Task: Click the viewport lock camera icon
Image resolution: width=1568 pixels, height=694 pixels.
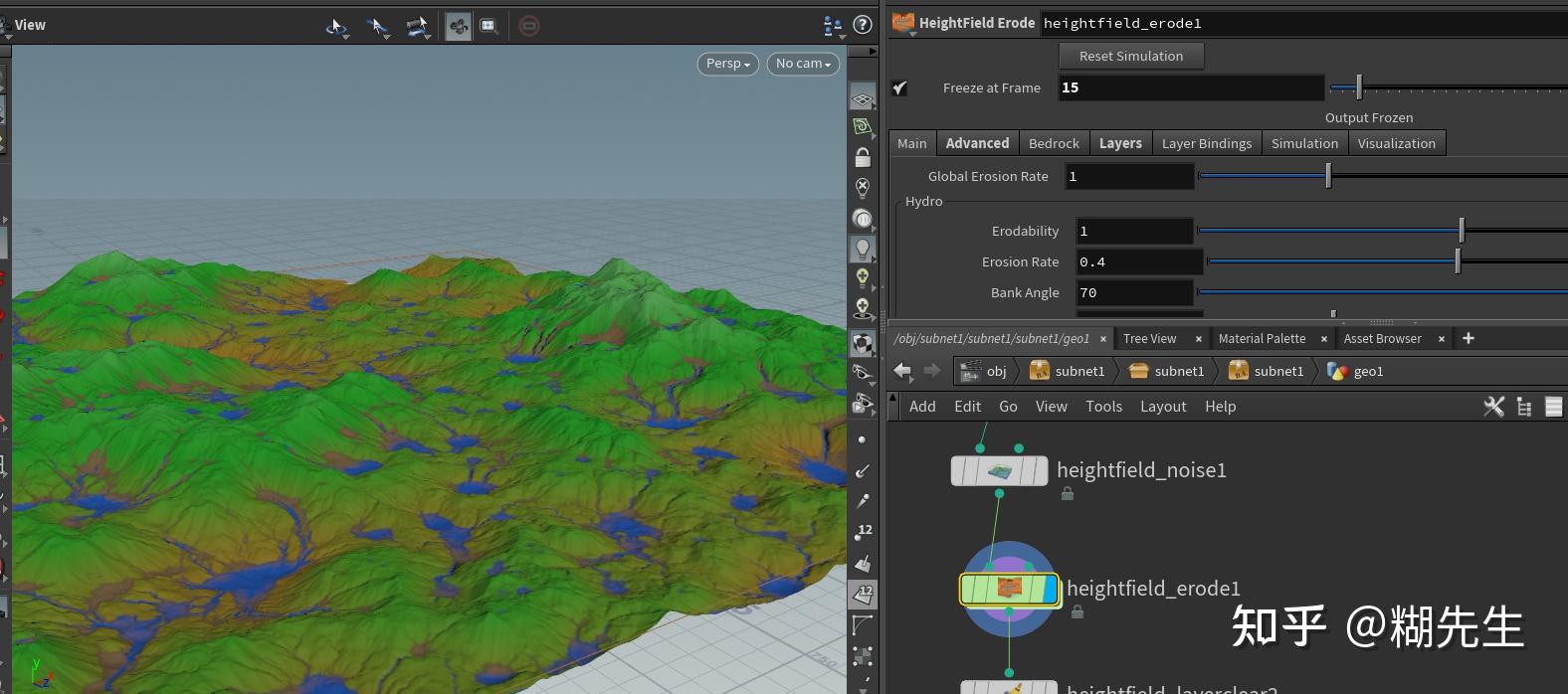Action: [863, 158]
